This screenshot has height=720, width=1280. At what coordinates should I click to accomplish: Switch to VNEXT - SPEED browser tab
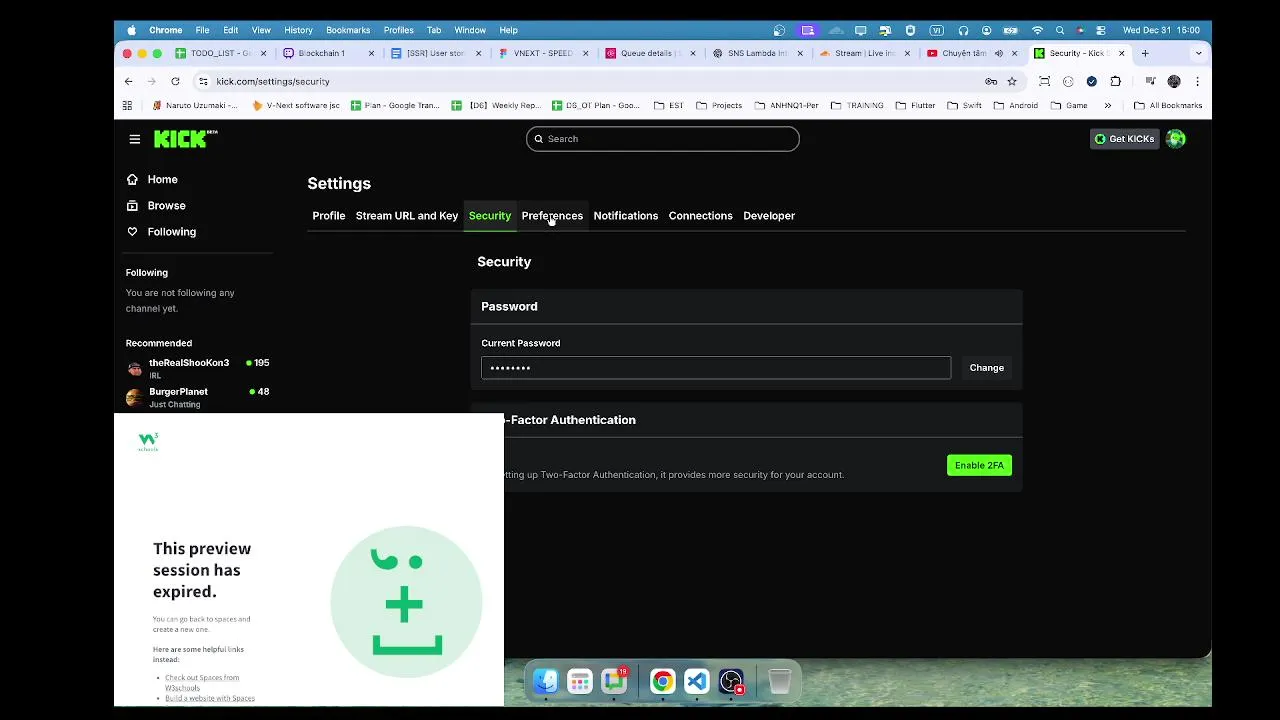tap(543, 53)
